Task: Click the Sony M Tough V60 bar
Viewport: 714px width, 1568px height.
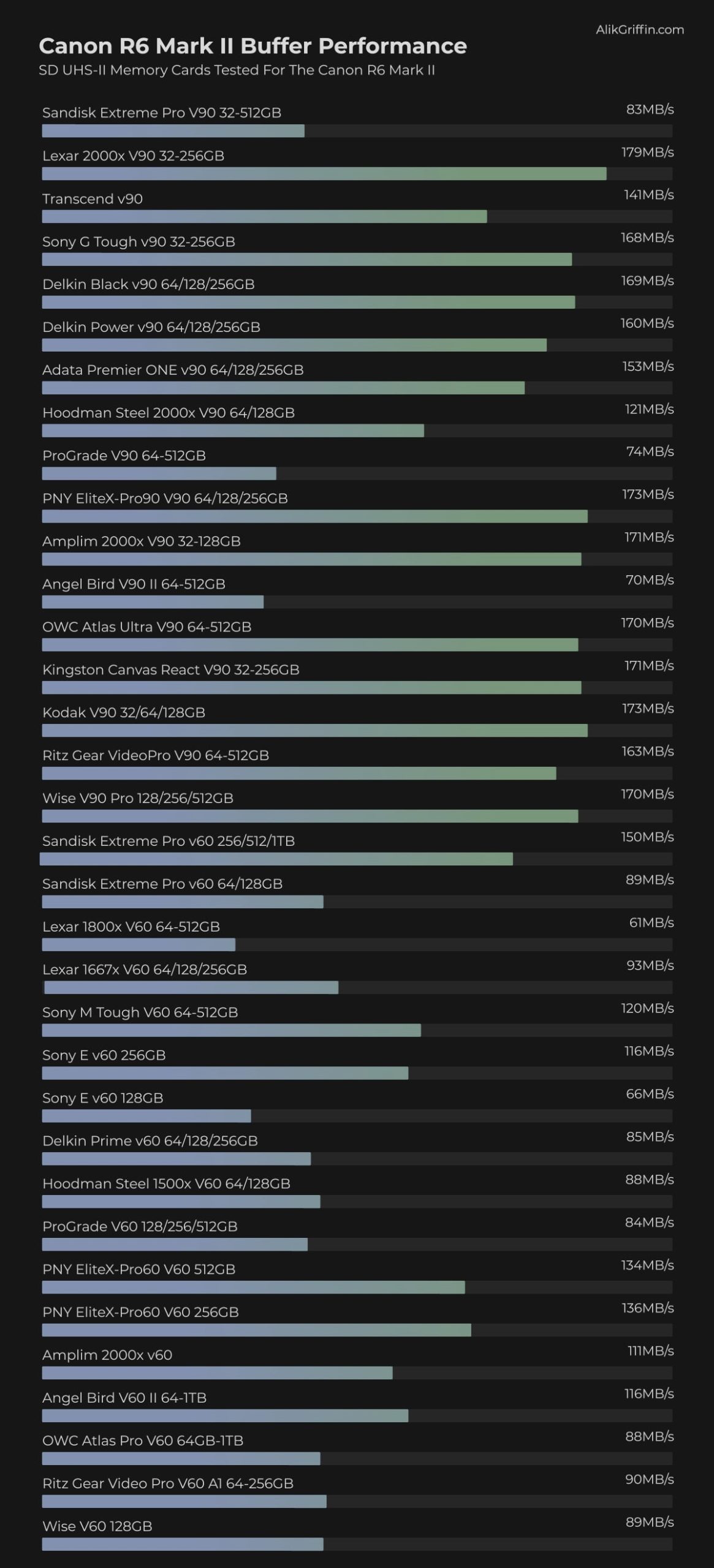Action: (x=231, y=1030)
